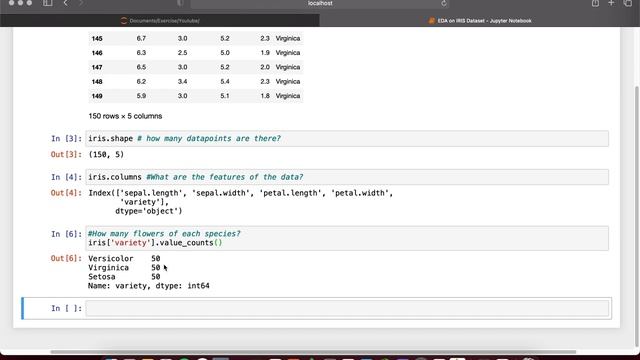Click the horizontal scrollbar at the bottom
Image resolution: width=640 pixels, height=360 pixels.
313,351
